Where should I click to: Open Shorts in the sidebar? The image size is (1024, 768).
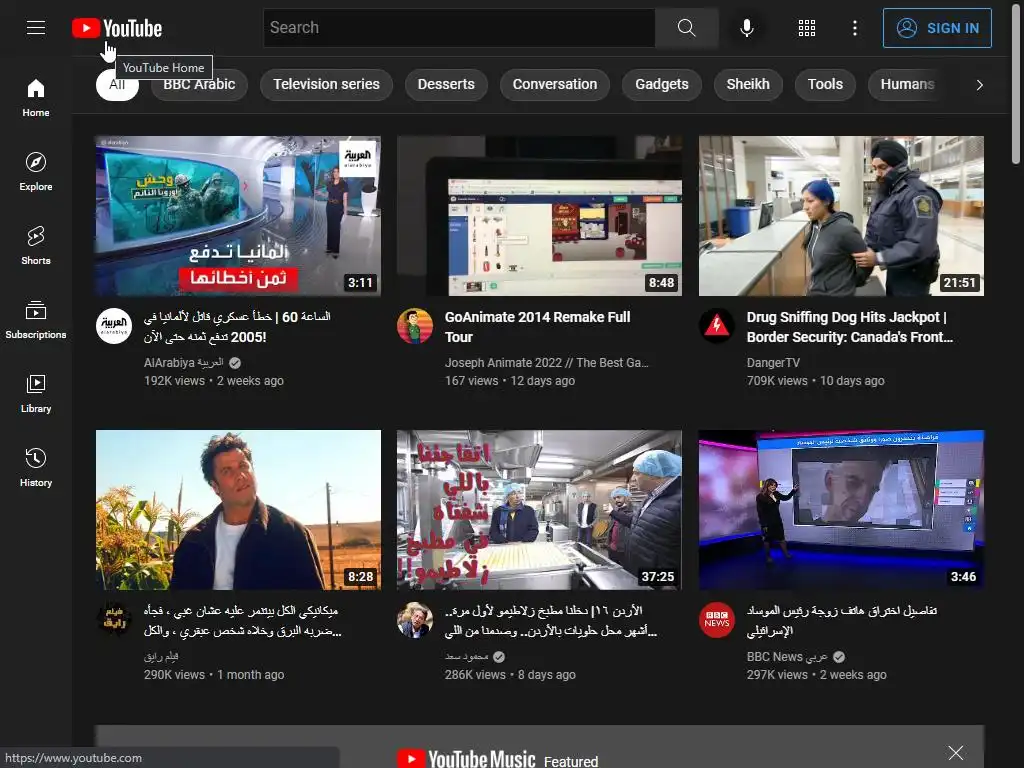click(x=36, y=246)
